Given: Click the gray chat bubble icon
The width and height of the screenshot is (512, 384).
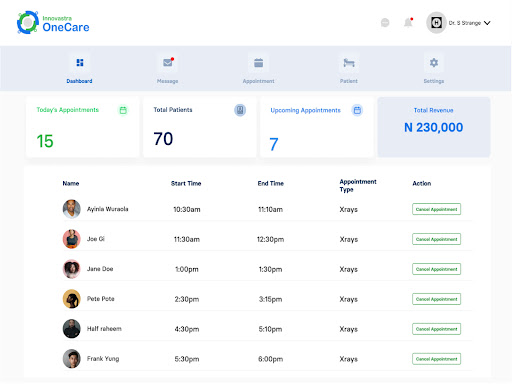Looking at the screenshot, I should click(385, 23).
